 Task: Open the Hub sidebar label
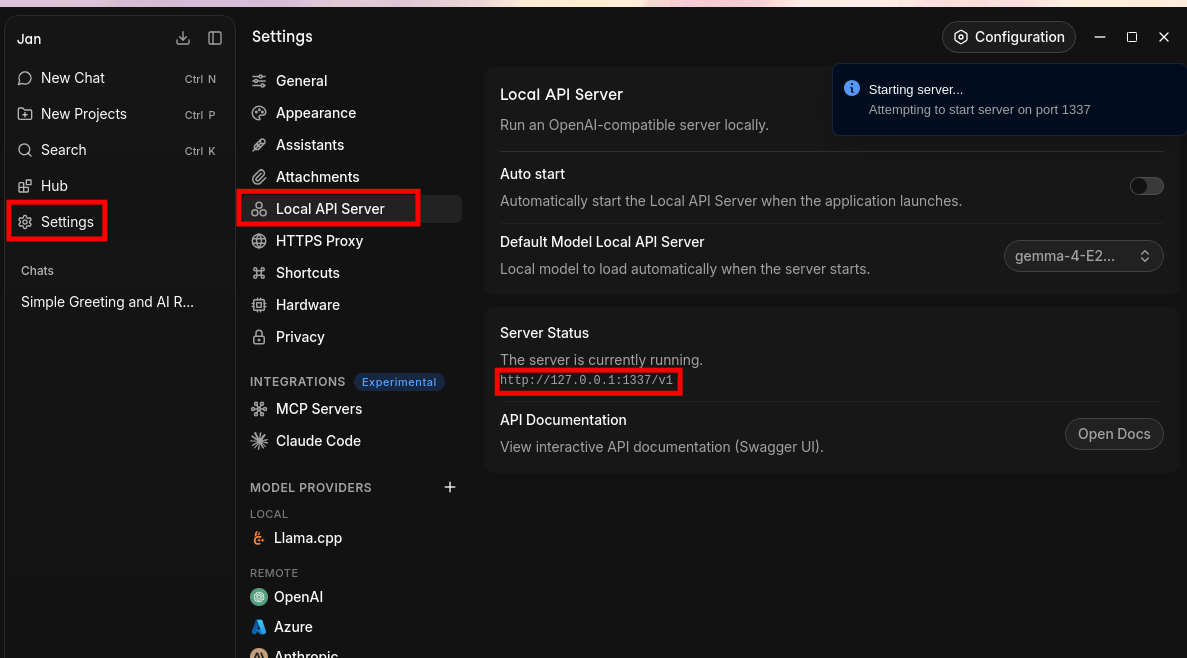click(54, 186)
